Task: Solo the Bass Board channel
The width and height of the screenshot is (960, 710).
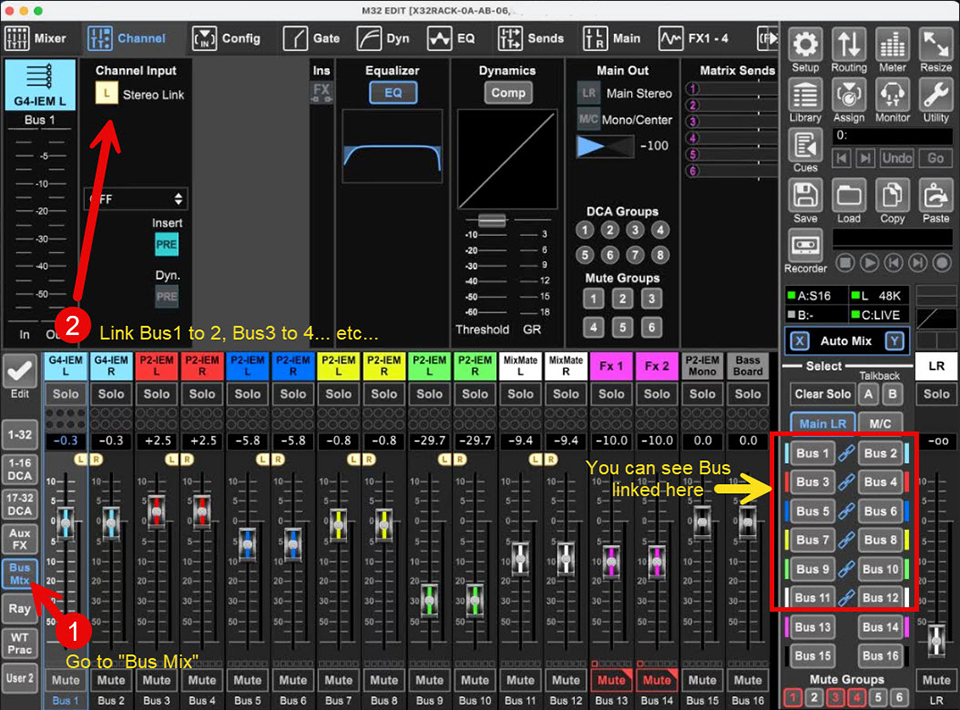Action: [x=748, y=394]
